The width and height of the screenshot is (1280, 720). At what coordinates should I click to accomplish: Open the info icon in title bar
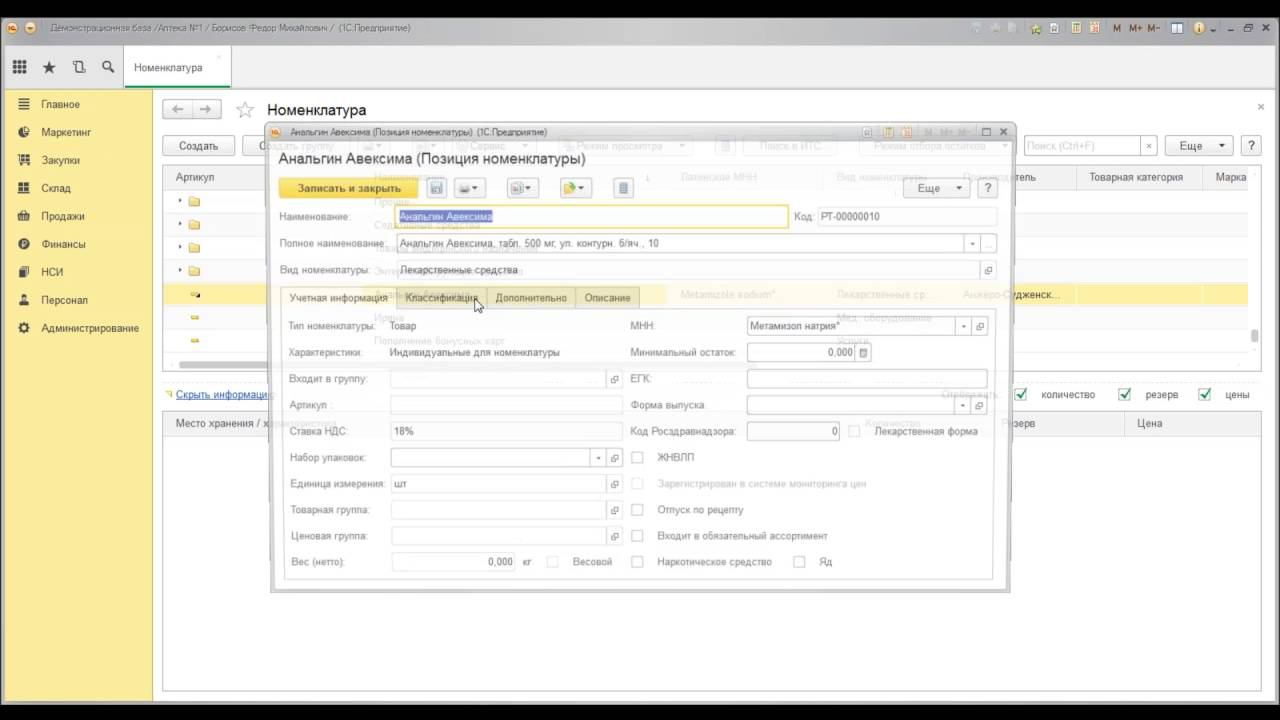coord(1199,28)
